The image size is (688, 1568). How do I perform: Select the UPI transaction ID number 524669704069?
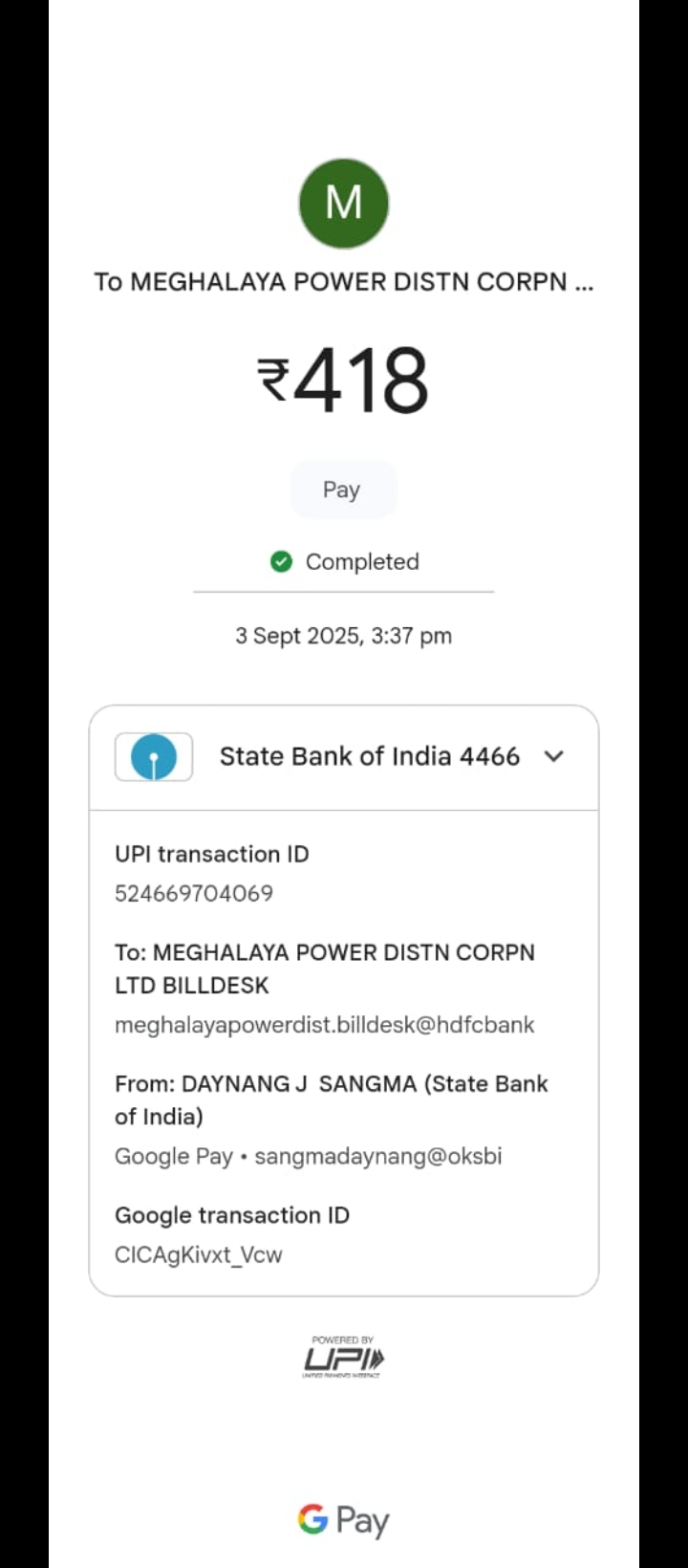tap(194, 893)
